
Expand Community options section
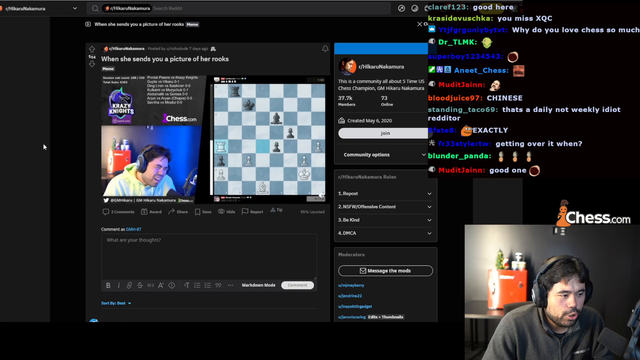coord(384,155)
